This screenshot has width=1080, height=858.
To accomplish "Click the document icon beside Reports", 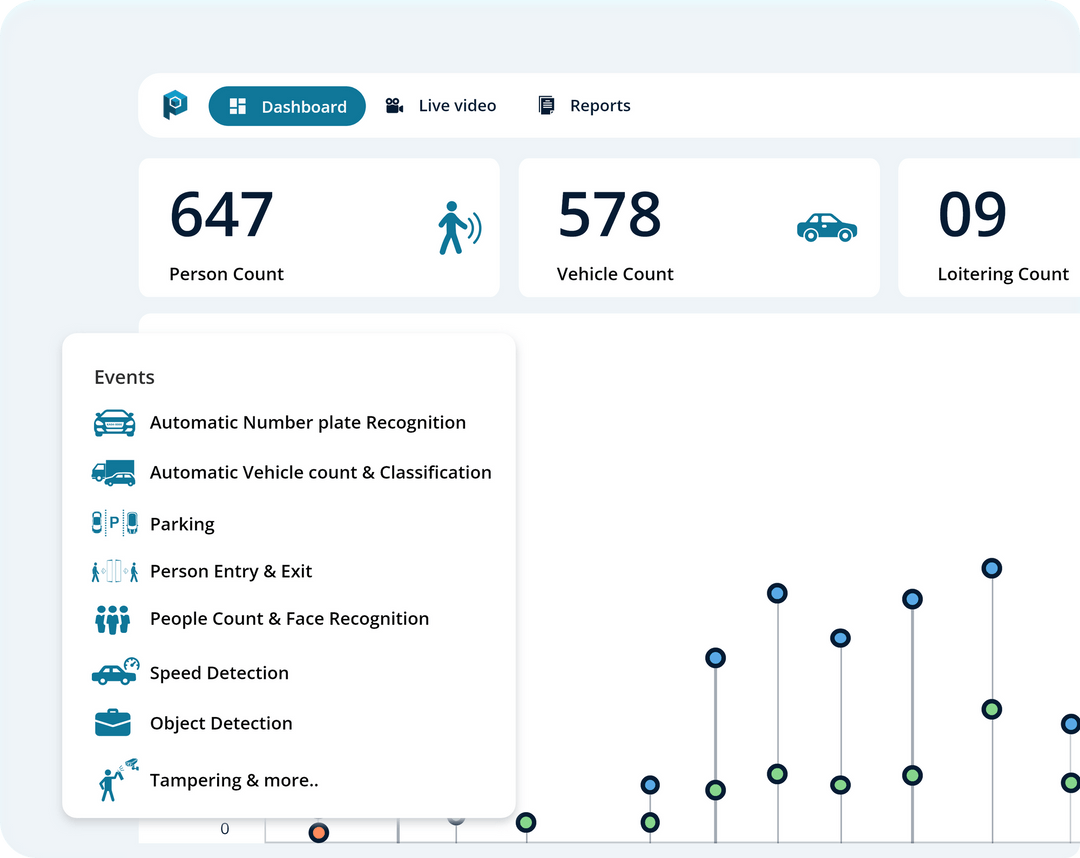I will (546, 104).
